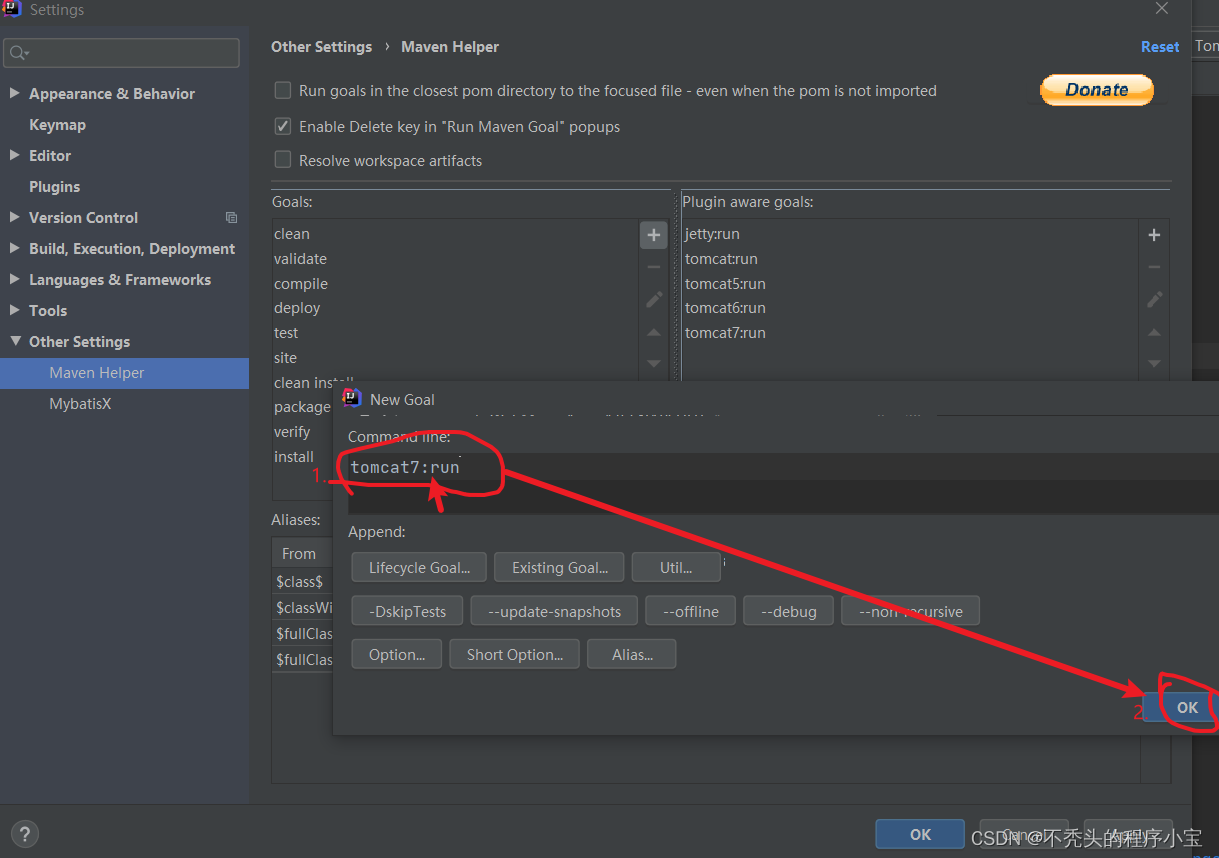
Task: Append the --offline flag
Action: [x=690, y=611]
